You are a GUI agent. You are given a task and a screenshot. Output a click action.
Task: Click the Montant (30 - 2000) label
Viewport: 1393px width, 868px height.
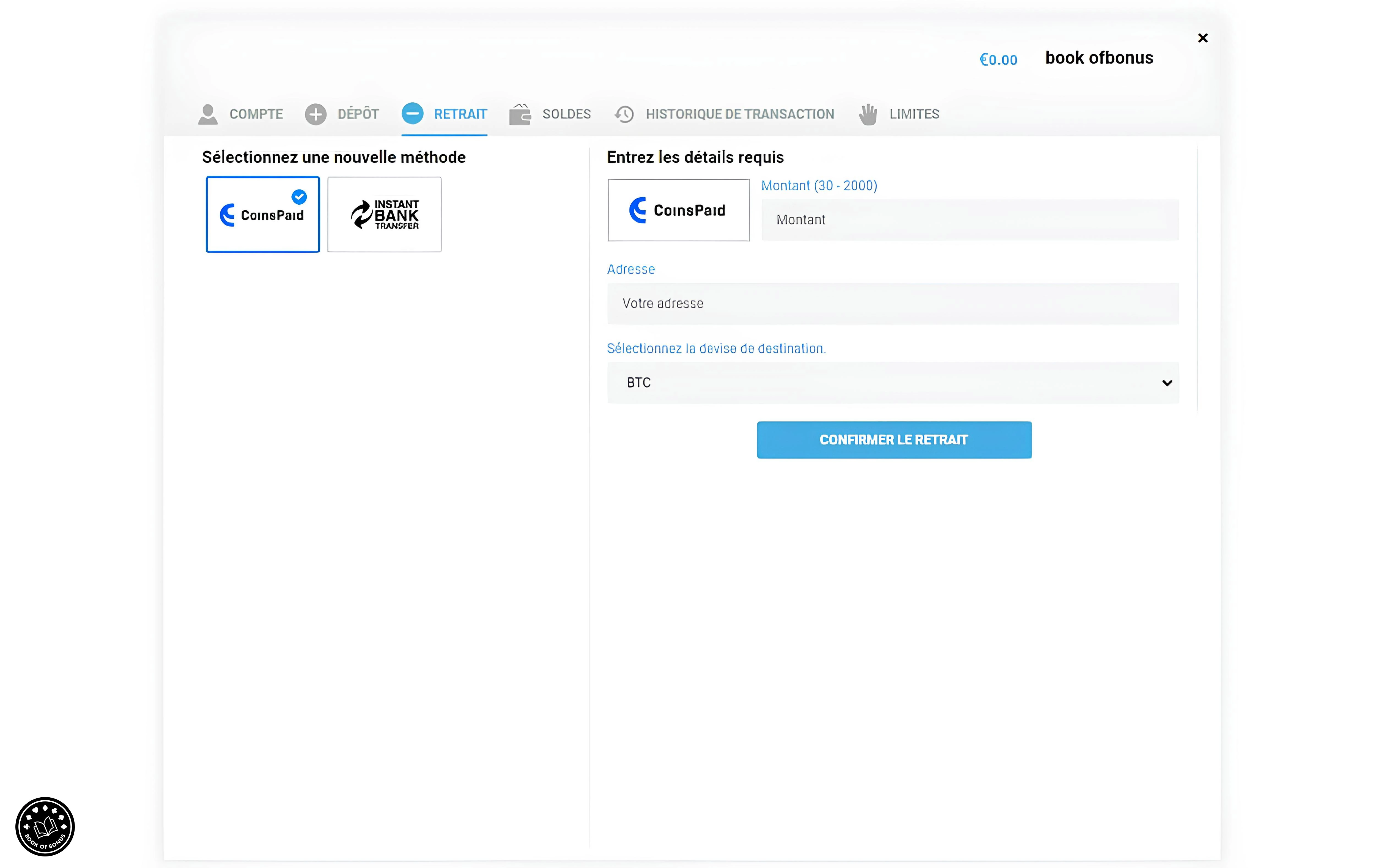(819, 185)
